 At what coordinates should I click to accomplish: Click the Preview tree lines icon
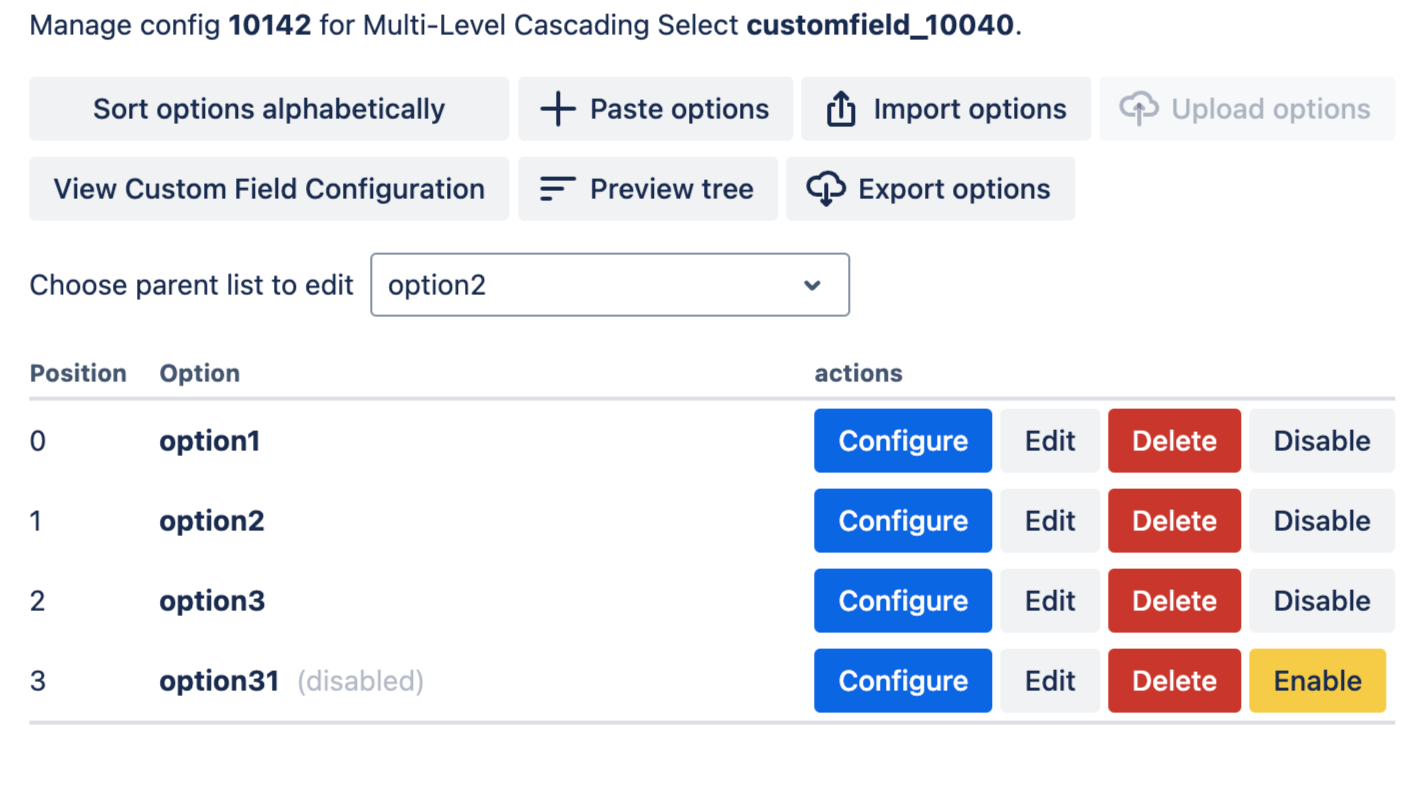pos(557,189)
